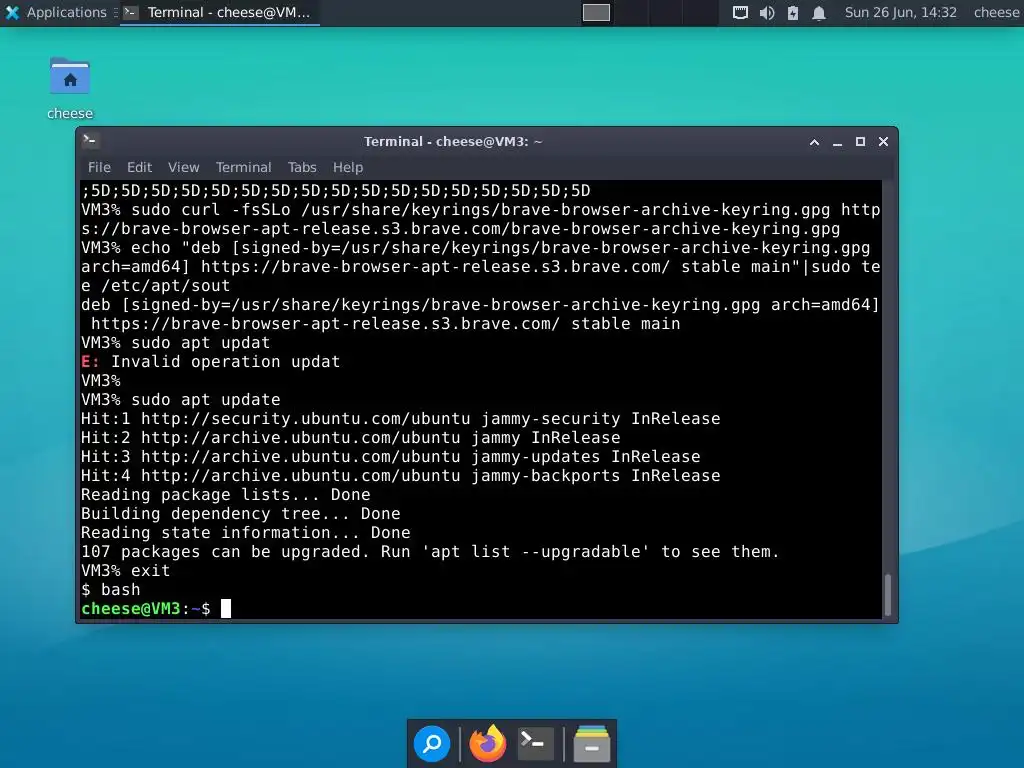Open the Applications menu in the top panel
This screenshot has width=1024, height=768.
point(56,12)
